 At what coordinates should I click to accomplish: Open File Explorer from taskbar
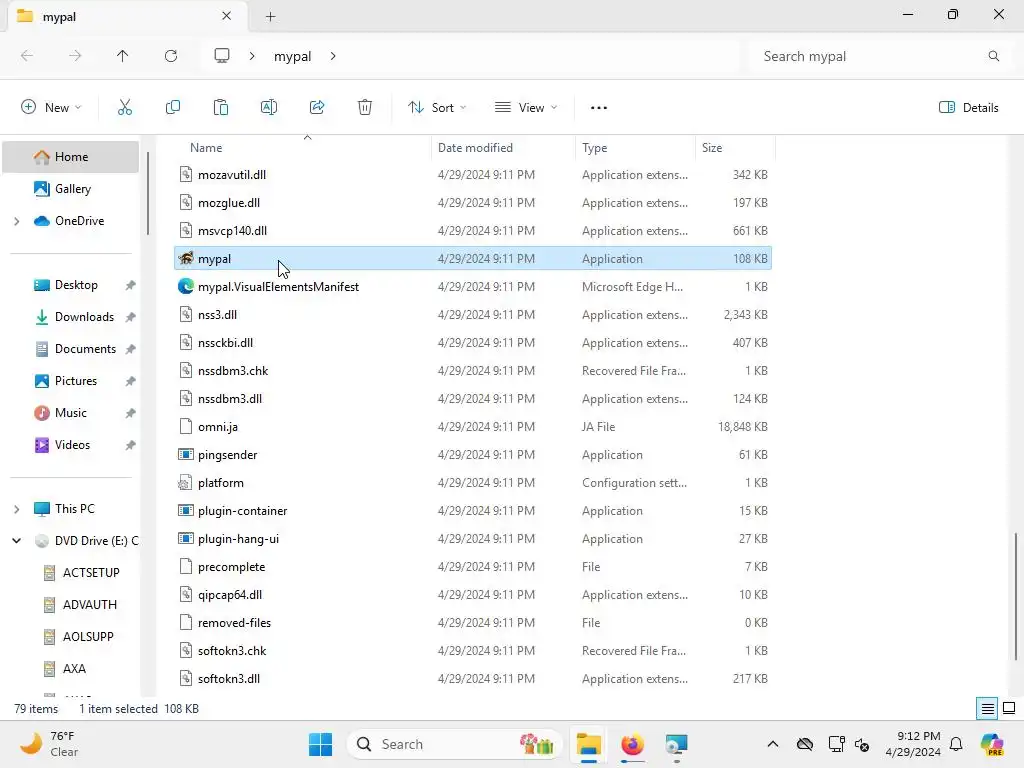point(588,744)
